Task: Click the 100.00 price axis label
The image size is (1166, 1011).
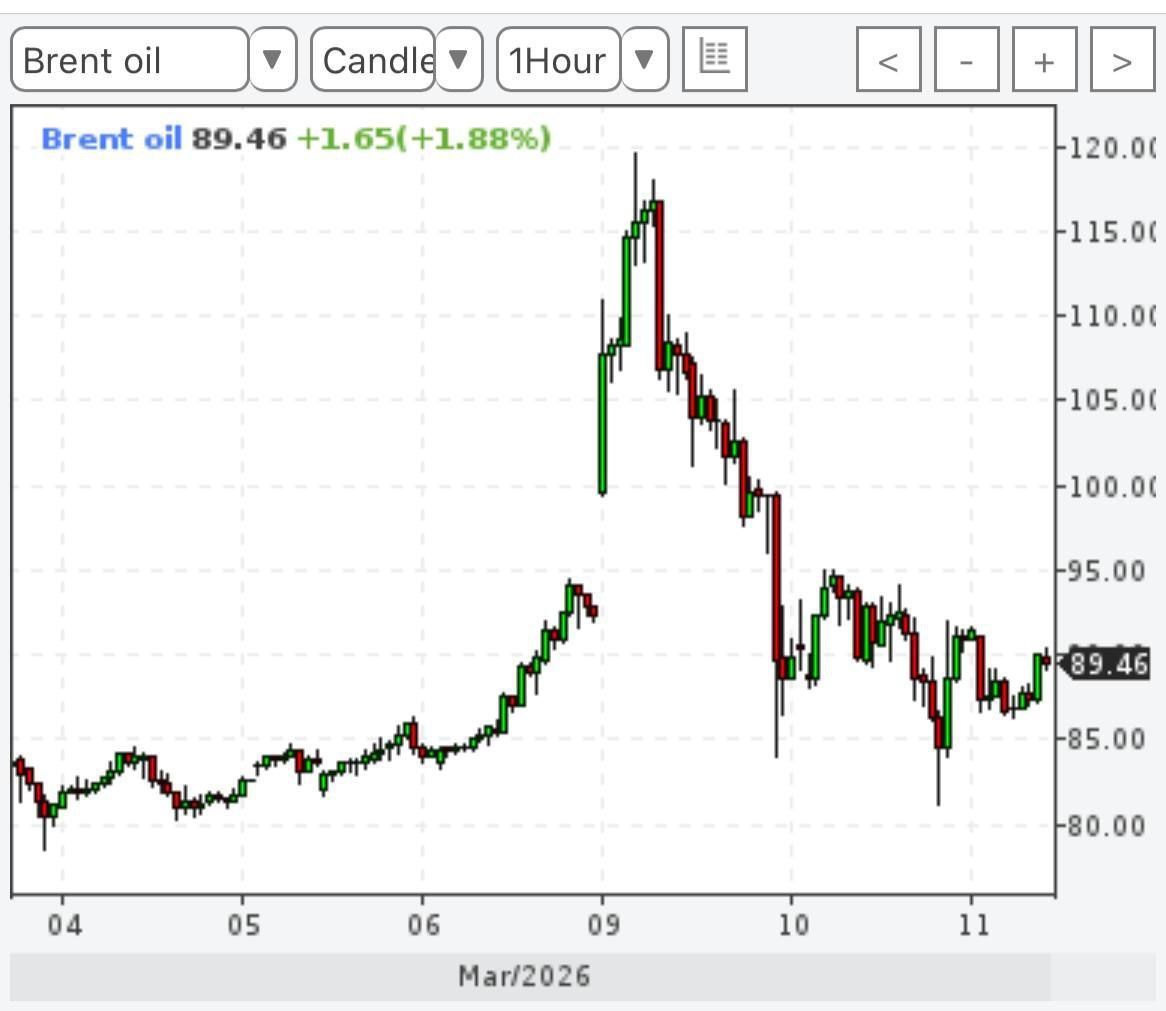Action: (x=1110, y=487)
